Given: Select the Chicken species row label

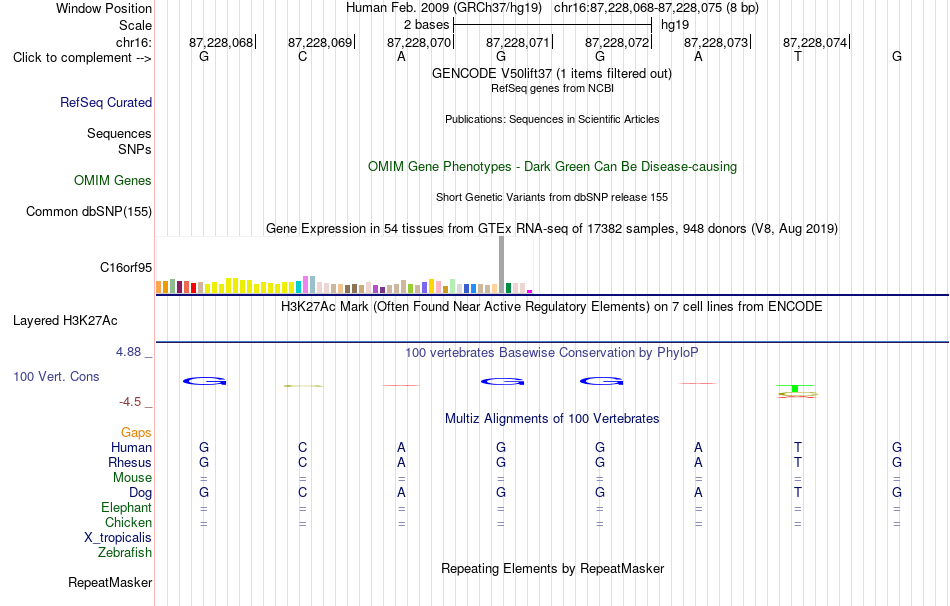Looking at the screenshot, I should click(x=128, y=522).
